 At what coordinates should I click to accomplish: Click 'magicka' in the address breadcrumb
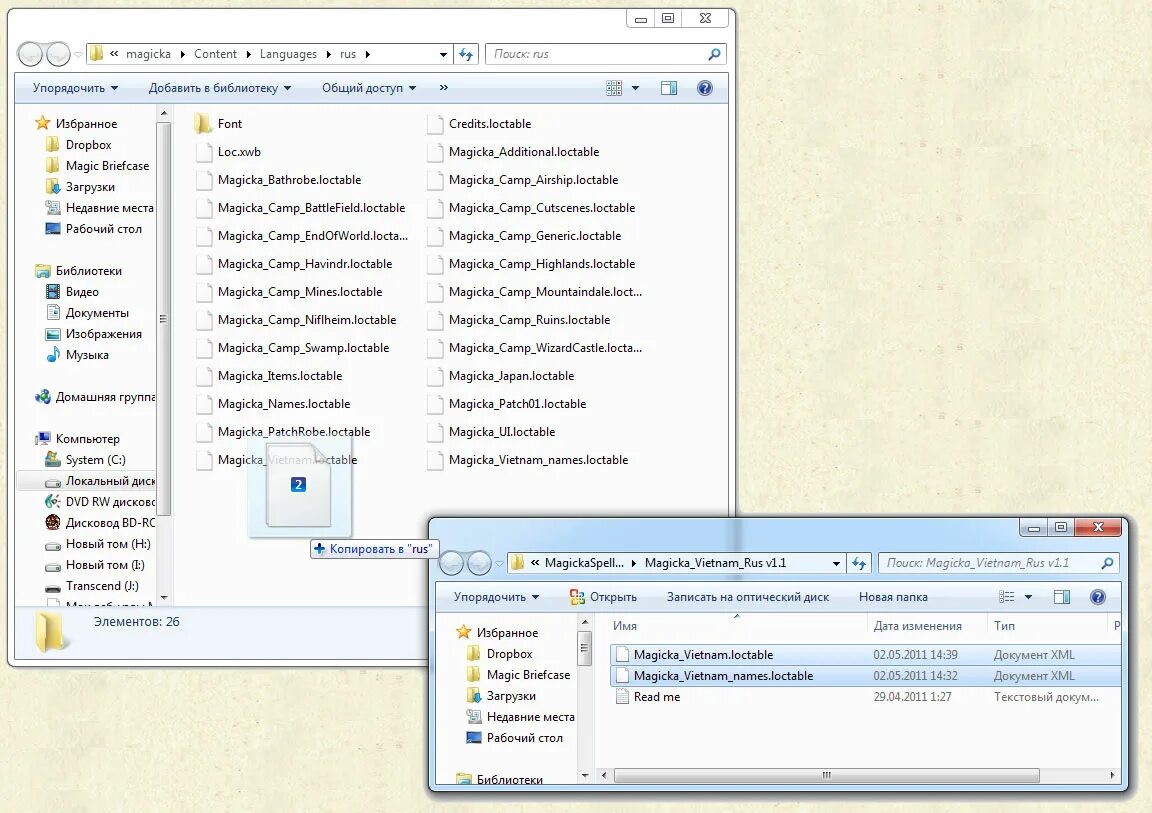[148, 54]
